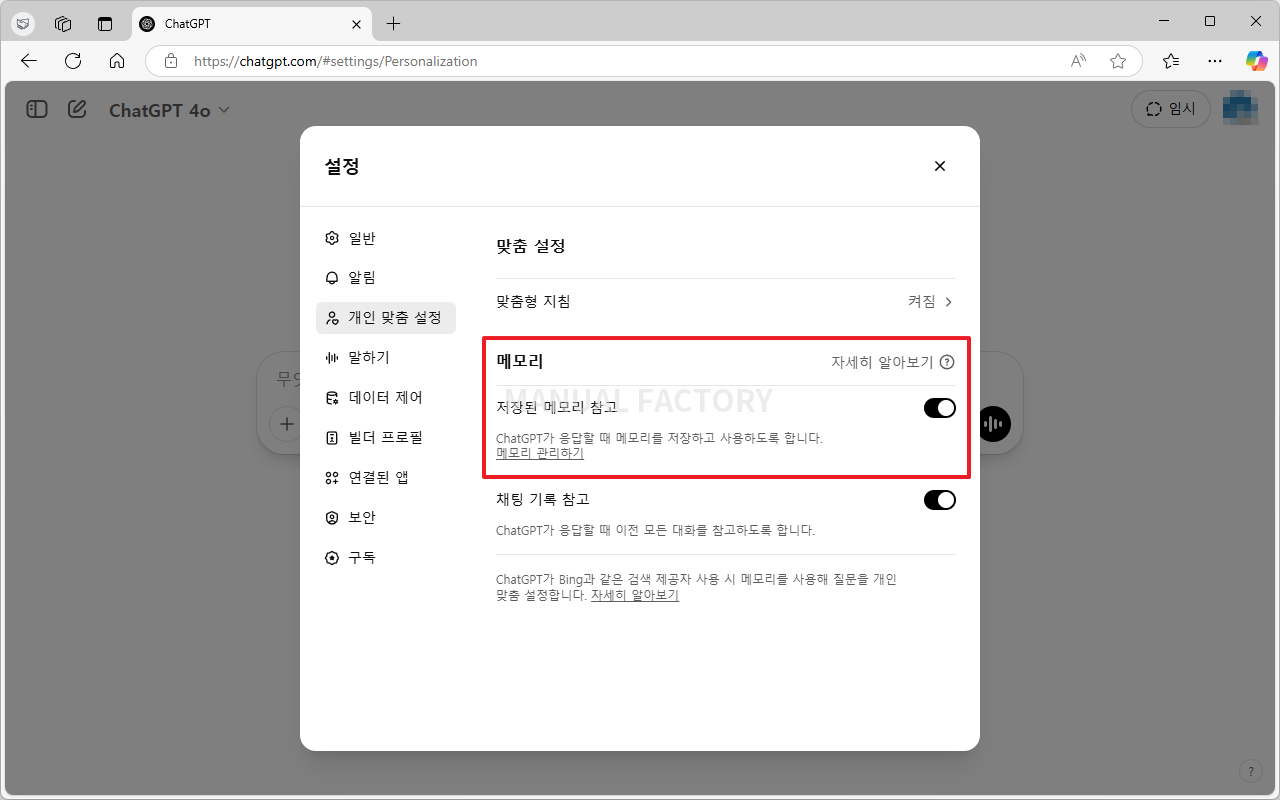The height and width of the screenshot is (800, 1280).
Task: Click the 임시 temporary chat button
Action: coord(1171,109)
